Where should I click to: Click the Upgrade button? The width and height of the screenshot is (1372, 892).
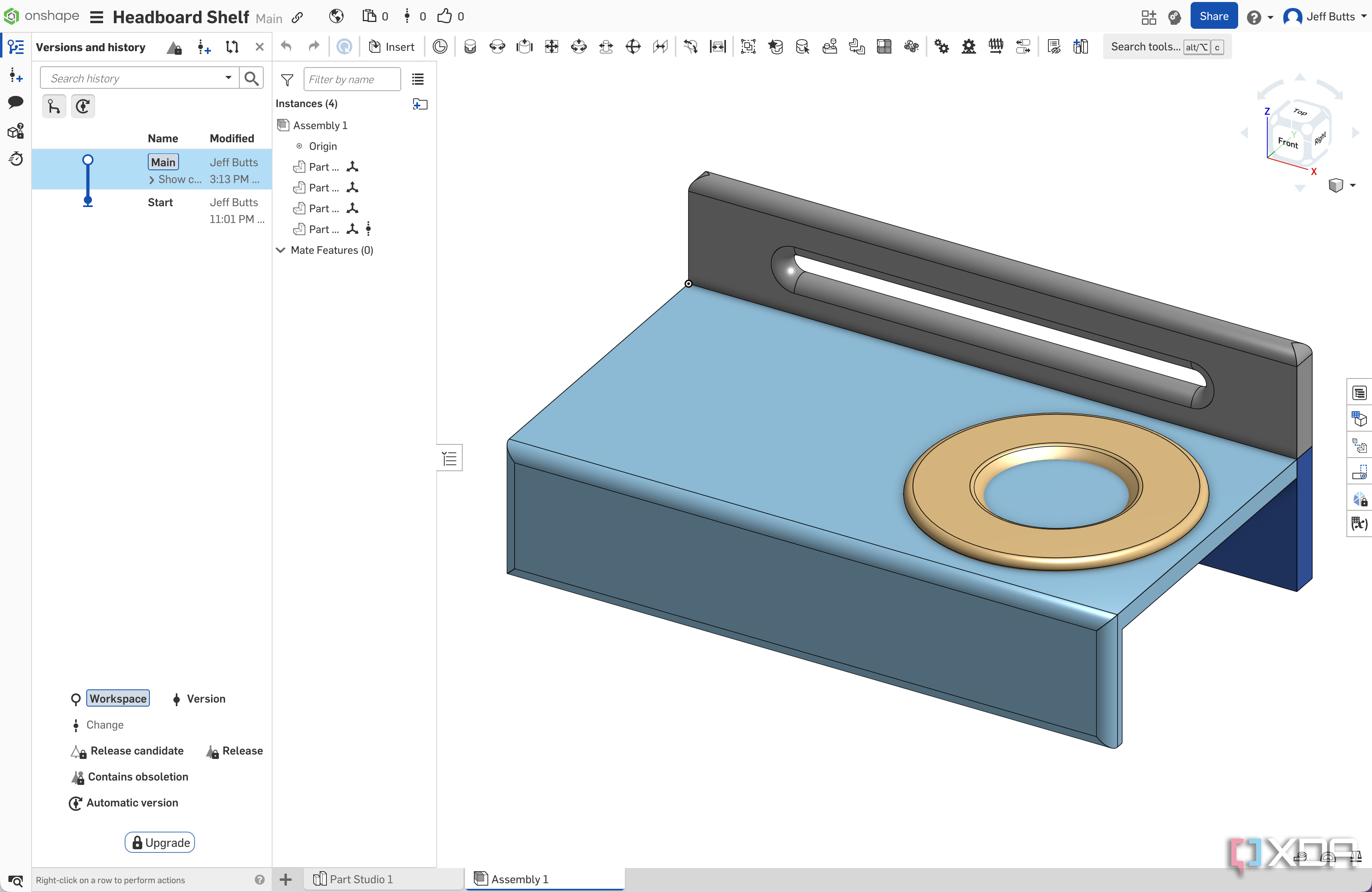coord(160,842)
